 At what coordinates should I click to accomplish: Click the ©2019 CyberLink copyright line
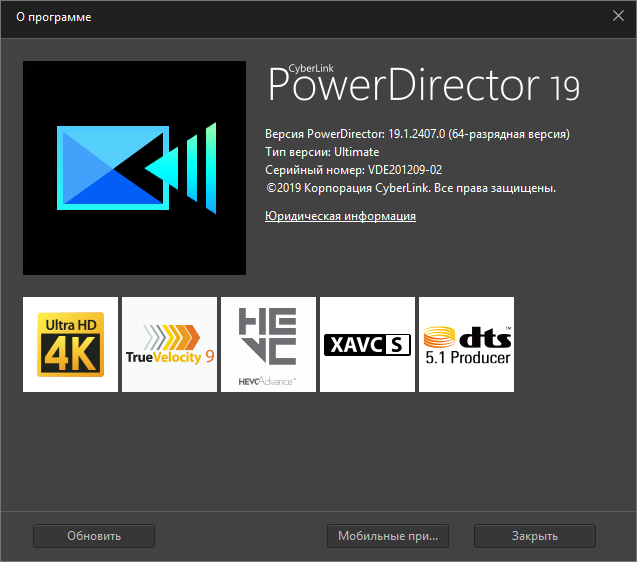point(410,188)
